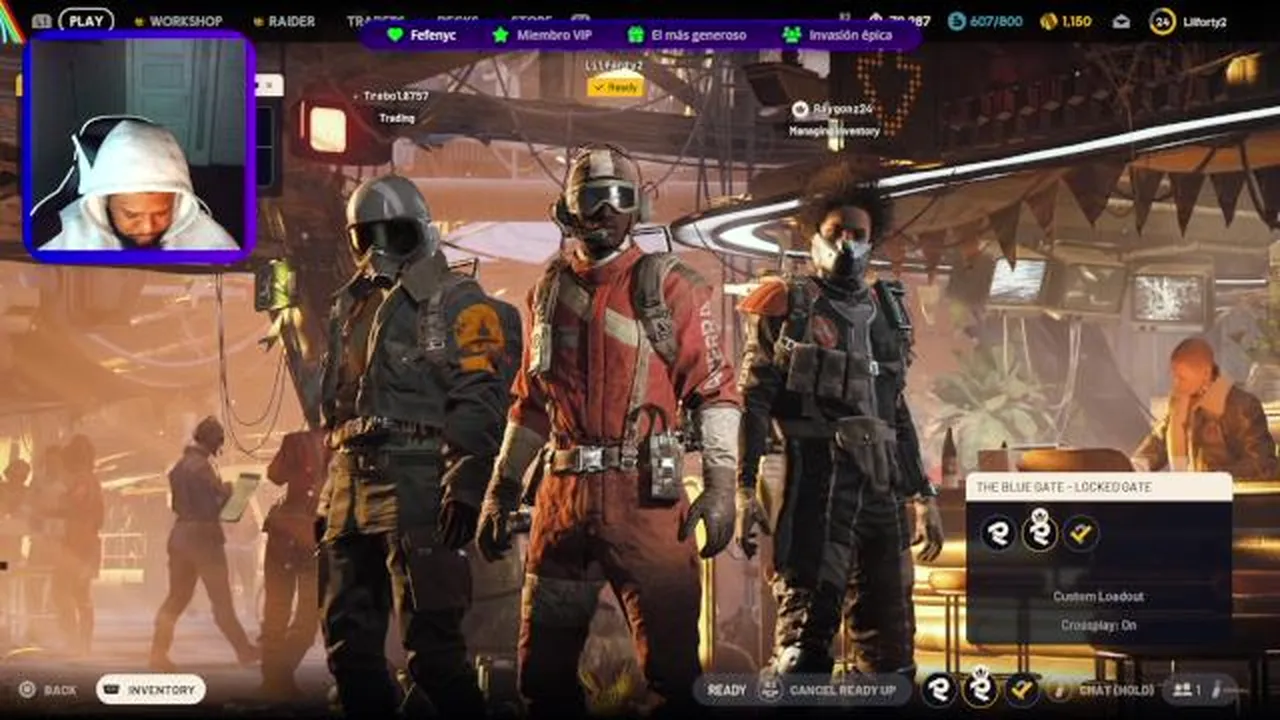Toggle Crossplay: On setting
This screenshot has width=1280, height=720.
1098,625
